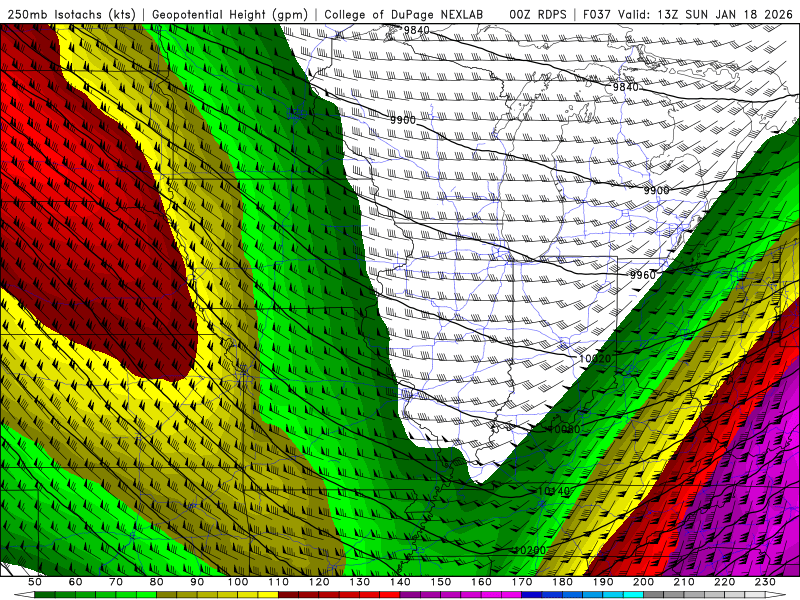The height and width of the screenshot is (600, 800).
Task: Select the 140 knot legend value
Action: pos(400,582)
